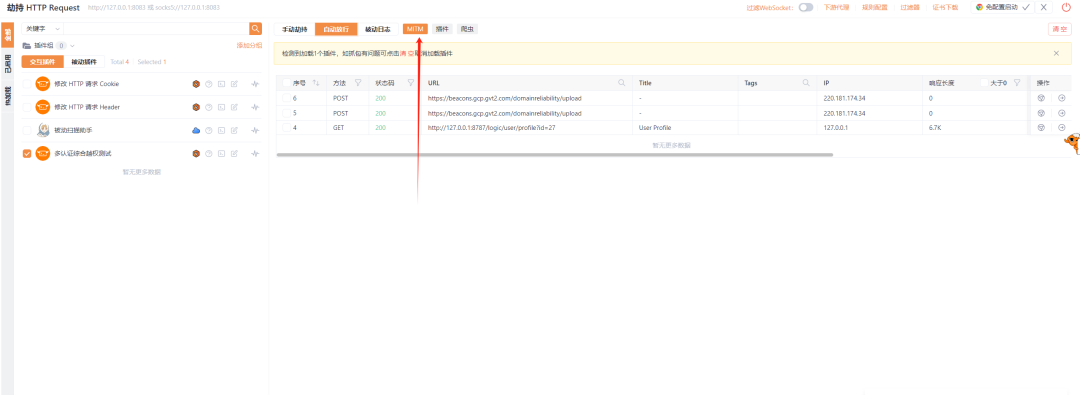Screen dimensions: 1080x395
Task: Enable the 大于0 response length checkbox
Action: (x=984, y=83)
